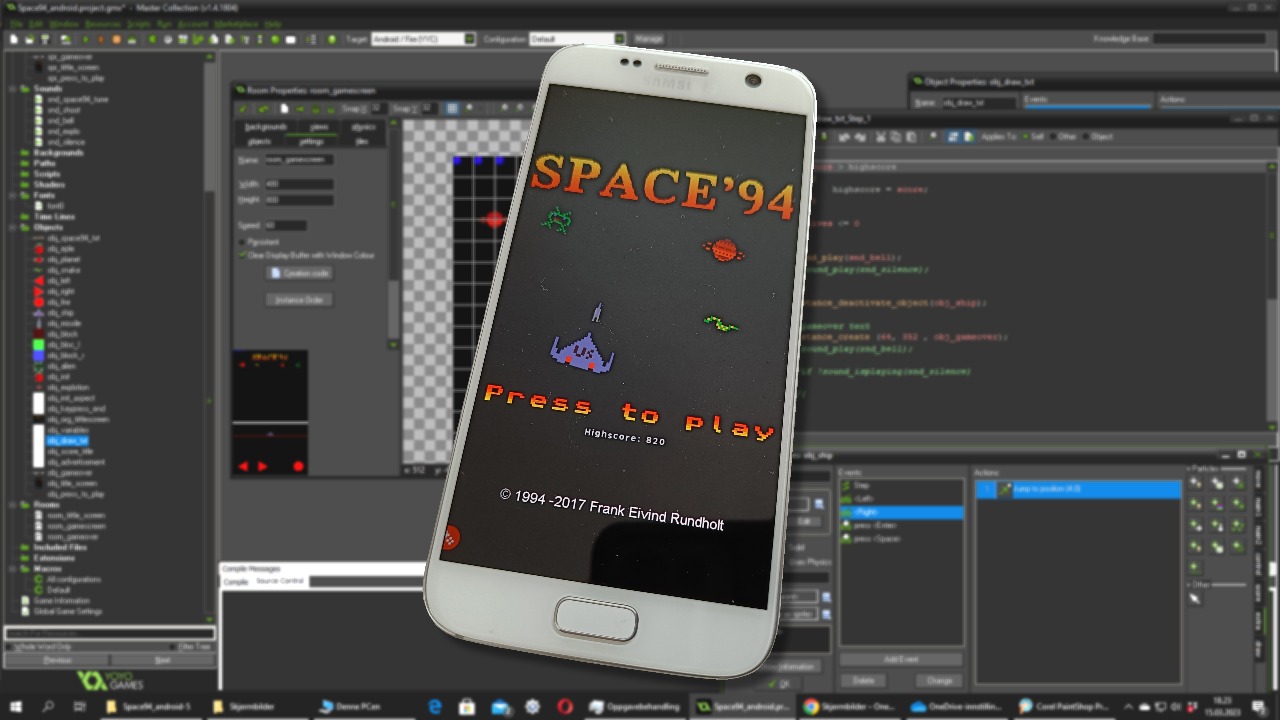1280x720 pixels.
Task: Open taskbar search magnifier
Action: click(x=48, y=706)
